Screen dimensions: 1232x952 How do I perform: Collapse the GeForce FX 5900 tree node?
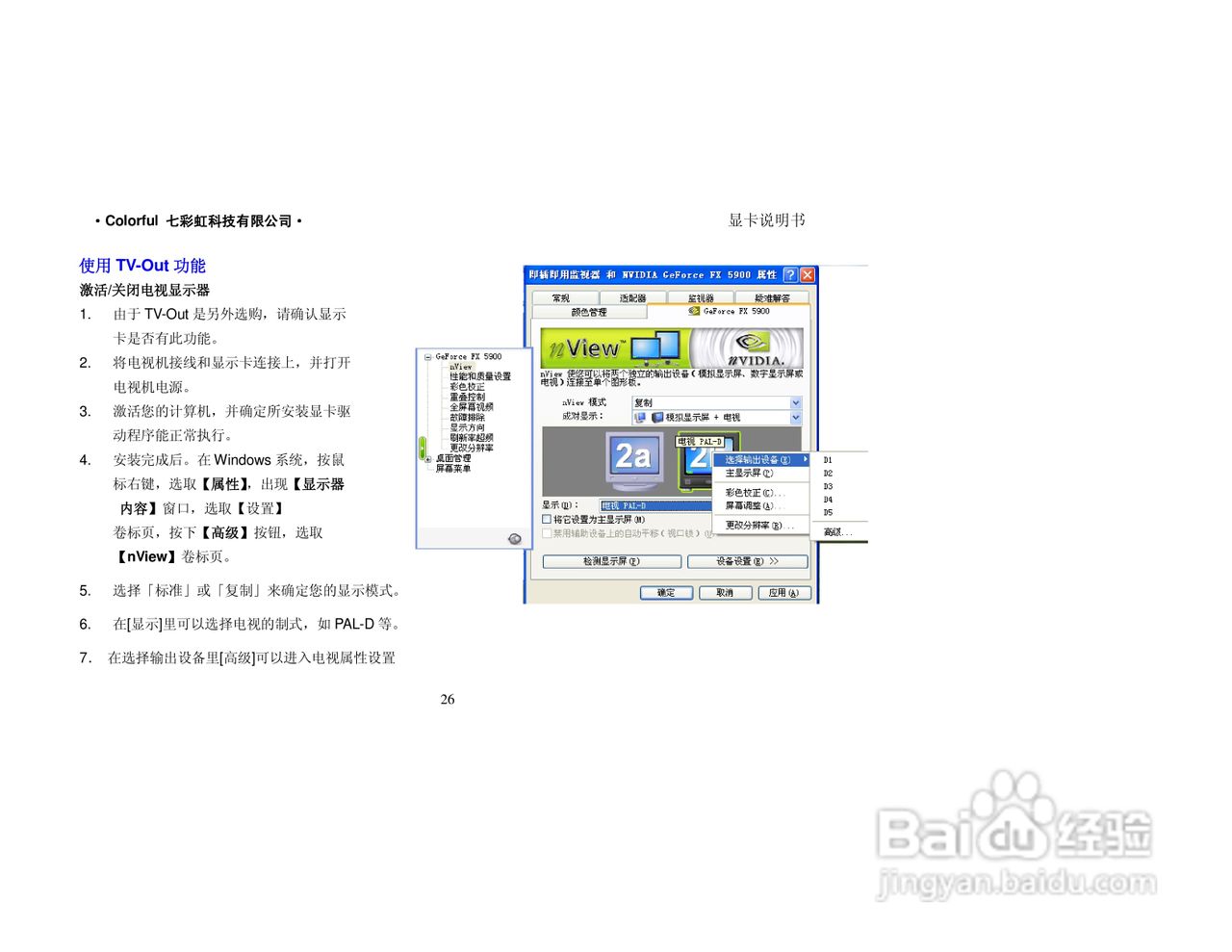(428, 357)
